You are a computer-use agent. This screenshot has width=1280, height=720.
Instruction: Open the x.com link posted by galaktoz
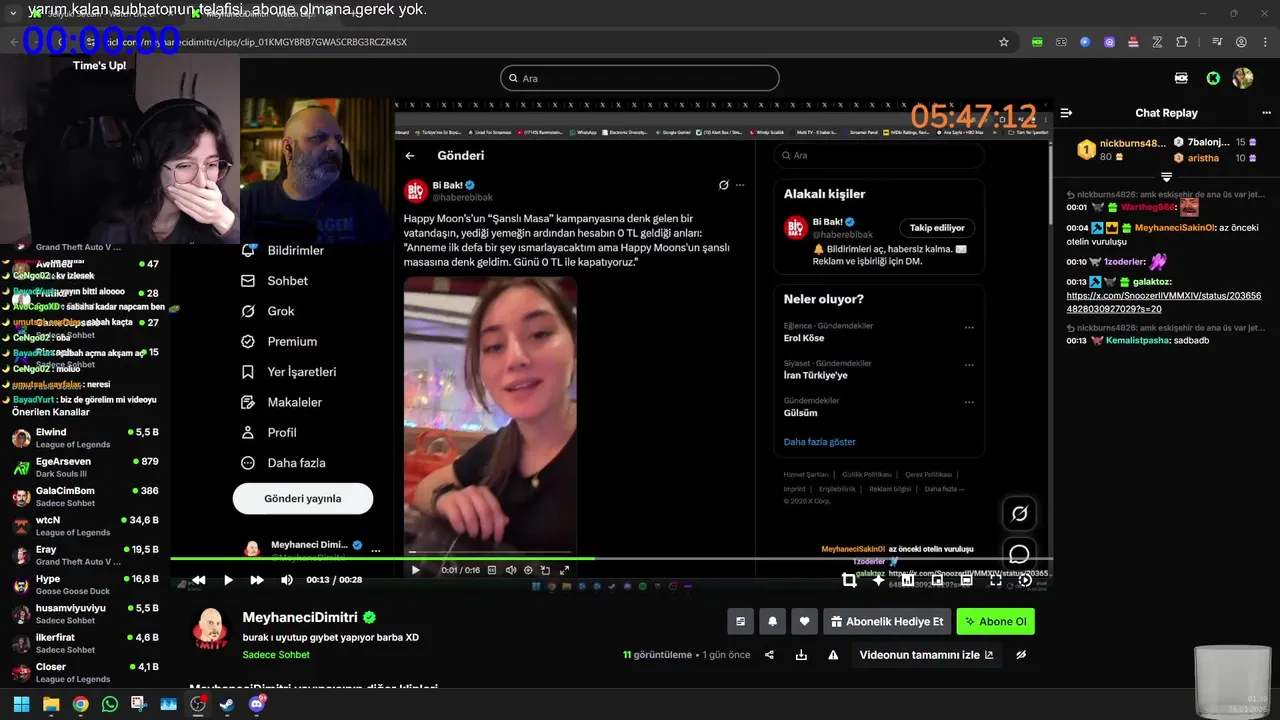point(1164,302)
